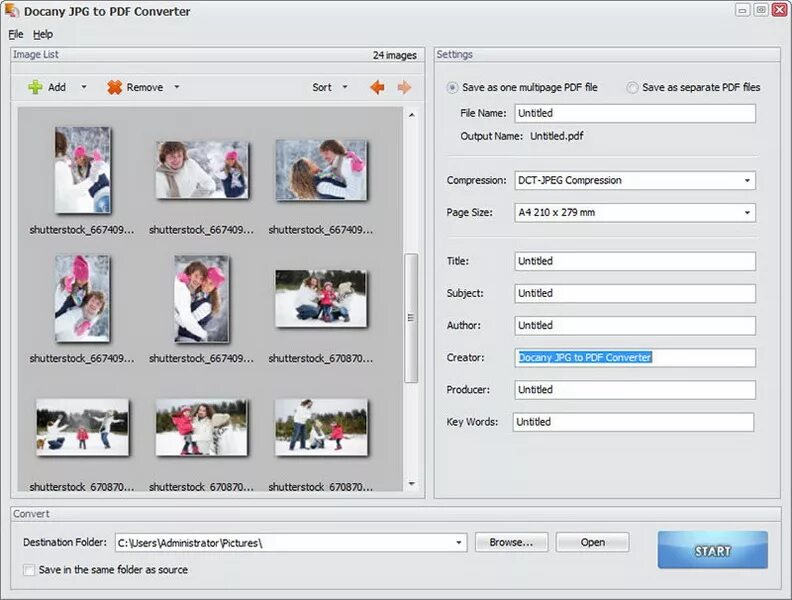Click the orange X Remove icon
792x600 pixels.
[115, 87]
